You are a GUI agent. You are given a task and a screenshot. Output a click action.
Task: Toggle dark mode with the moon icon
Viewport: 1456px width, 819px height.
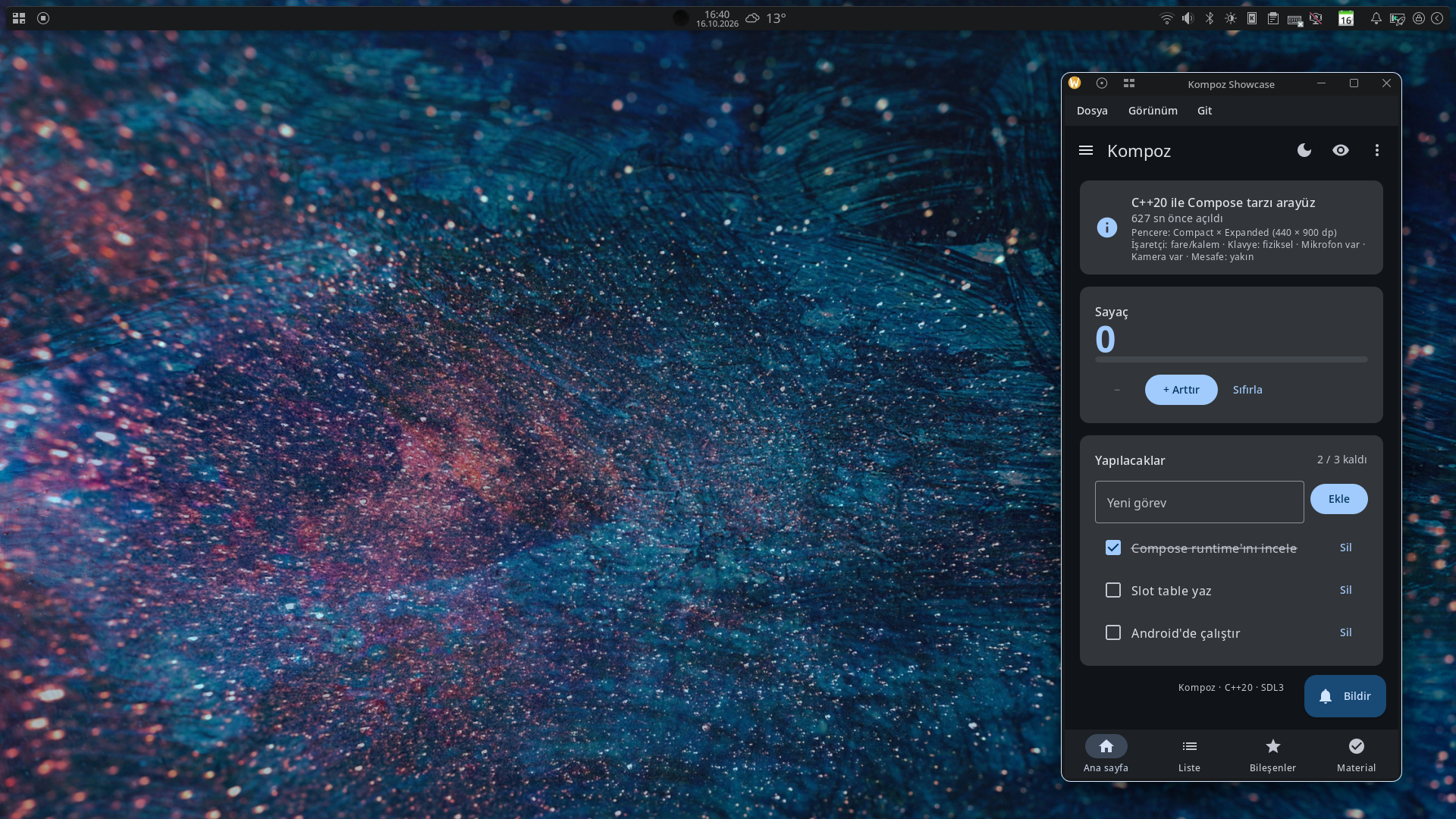pyautogui.click(x=1304, y=150)
